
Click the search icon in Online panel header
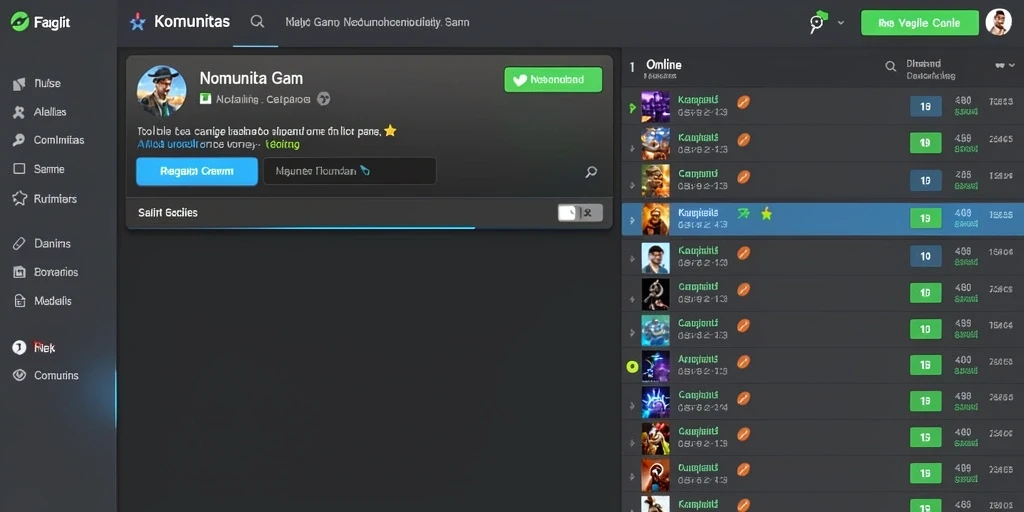coord(890,66)
